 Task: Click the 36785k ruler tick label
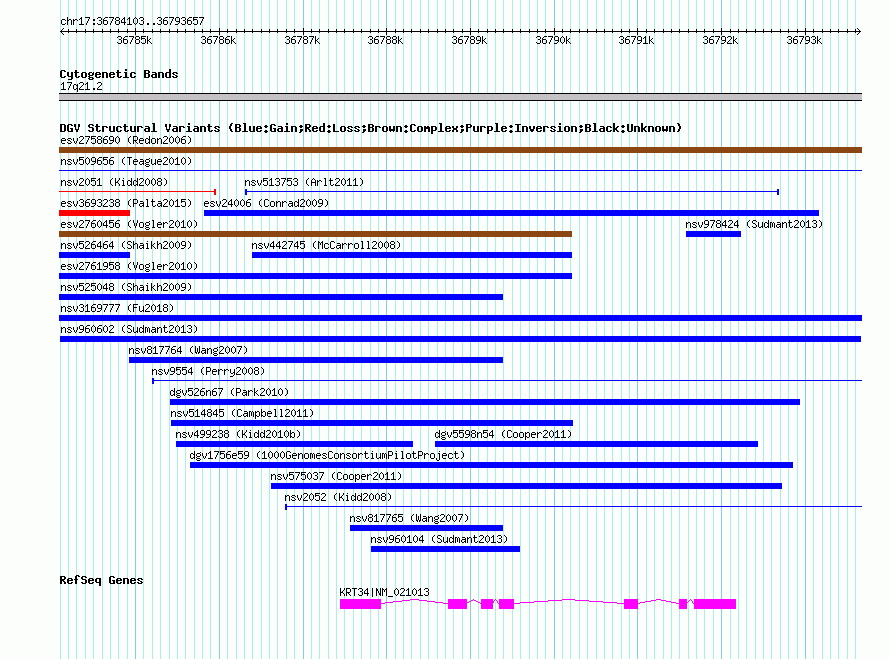135,40
